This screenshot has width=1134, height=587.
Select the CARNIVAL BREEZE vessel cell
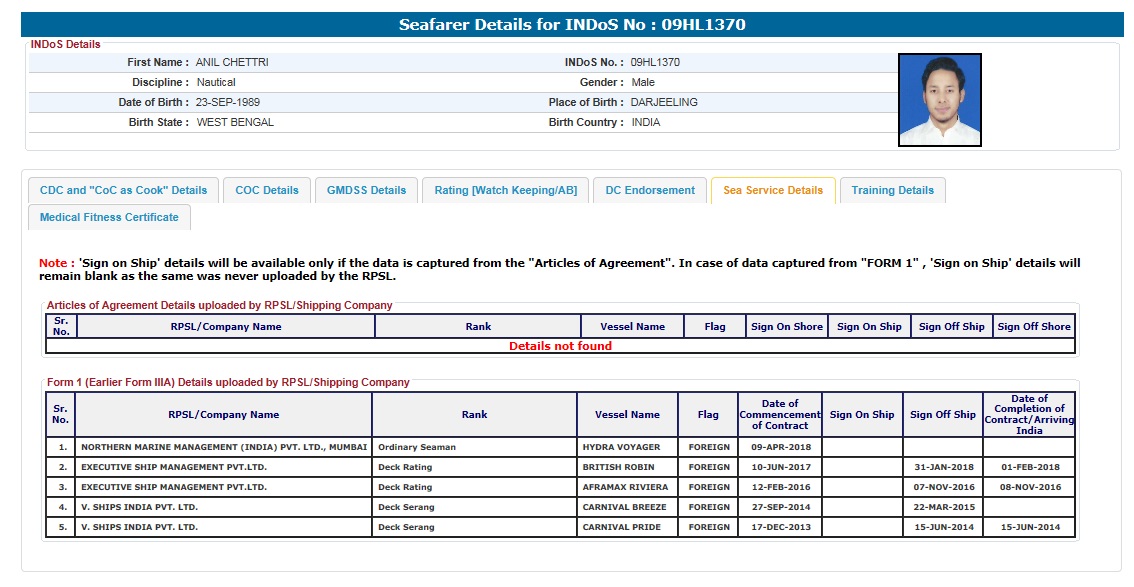point(623,507)
